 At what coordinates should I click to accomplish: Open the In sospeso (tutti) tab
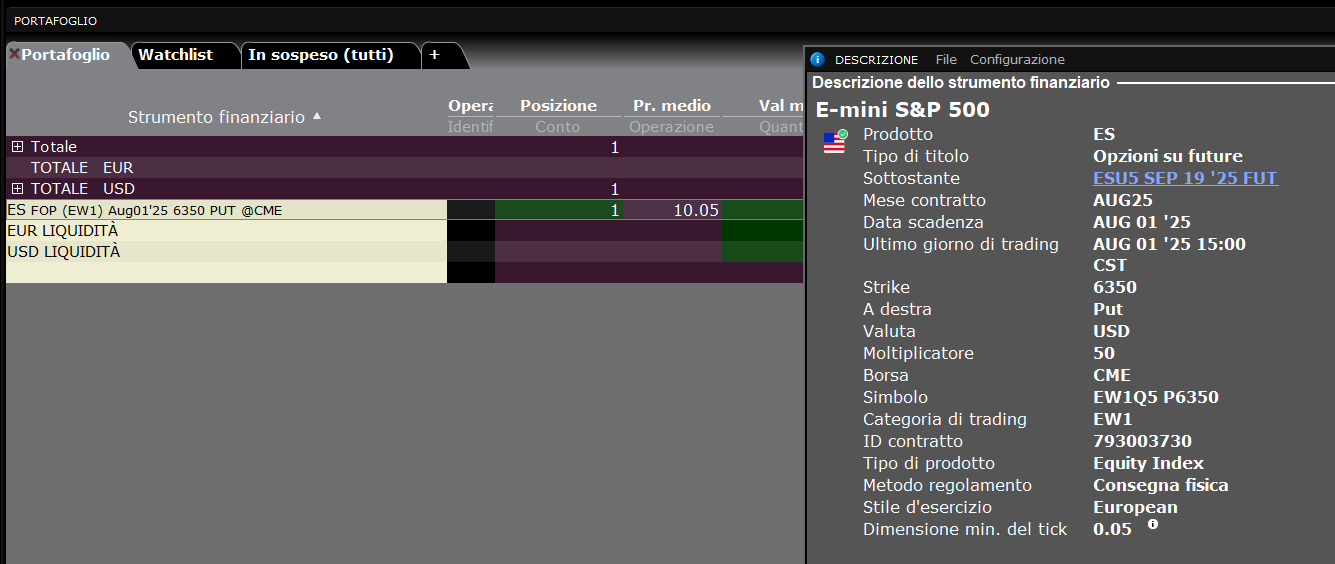(x=321, y=55)
